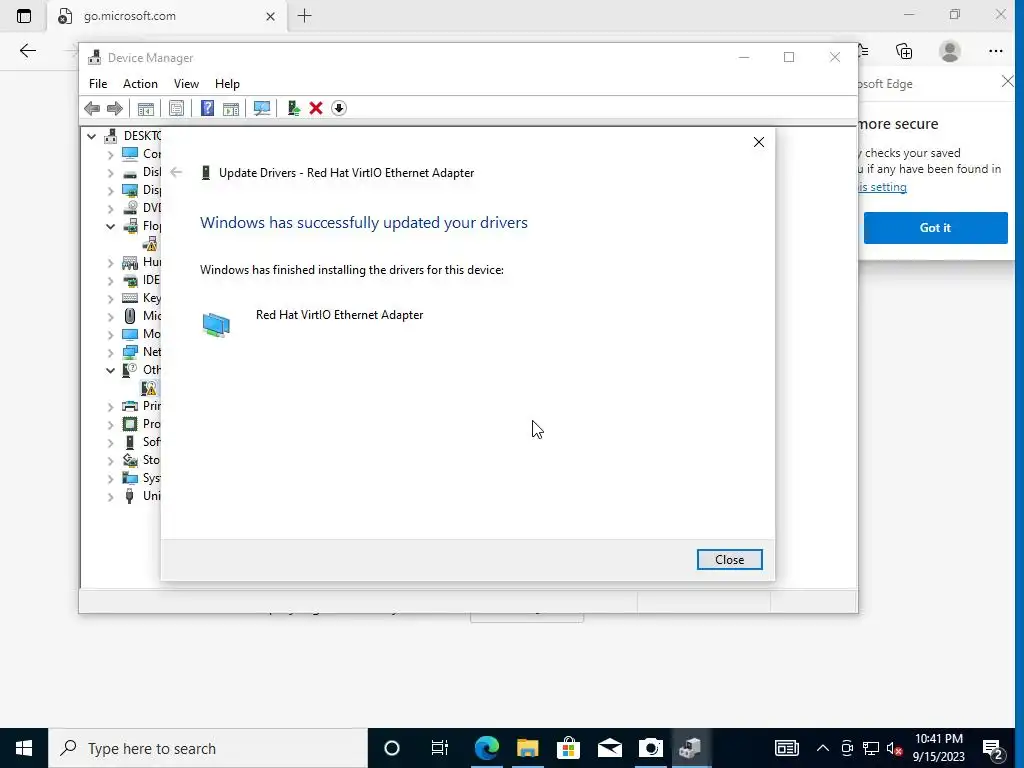Click Got it button in Edge panel
1024x768 pixels.
(935, 228)
